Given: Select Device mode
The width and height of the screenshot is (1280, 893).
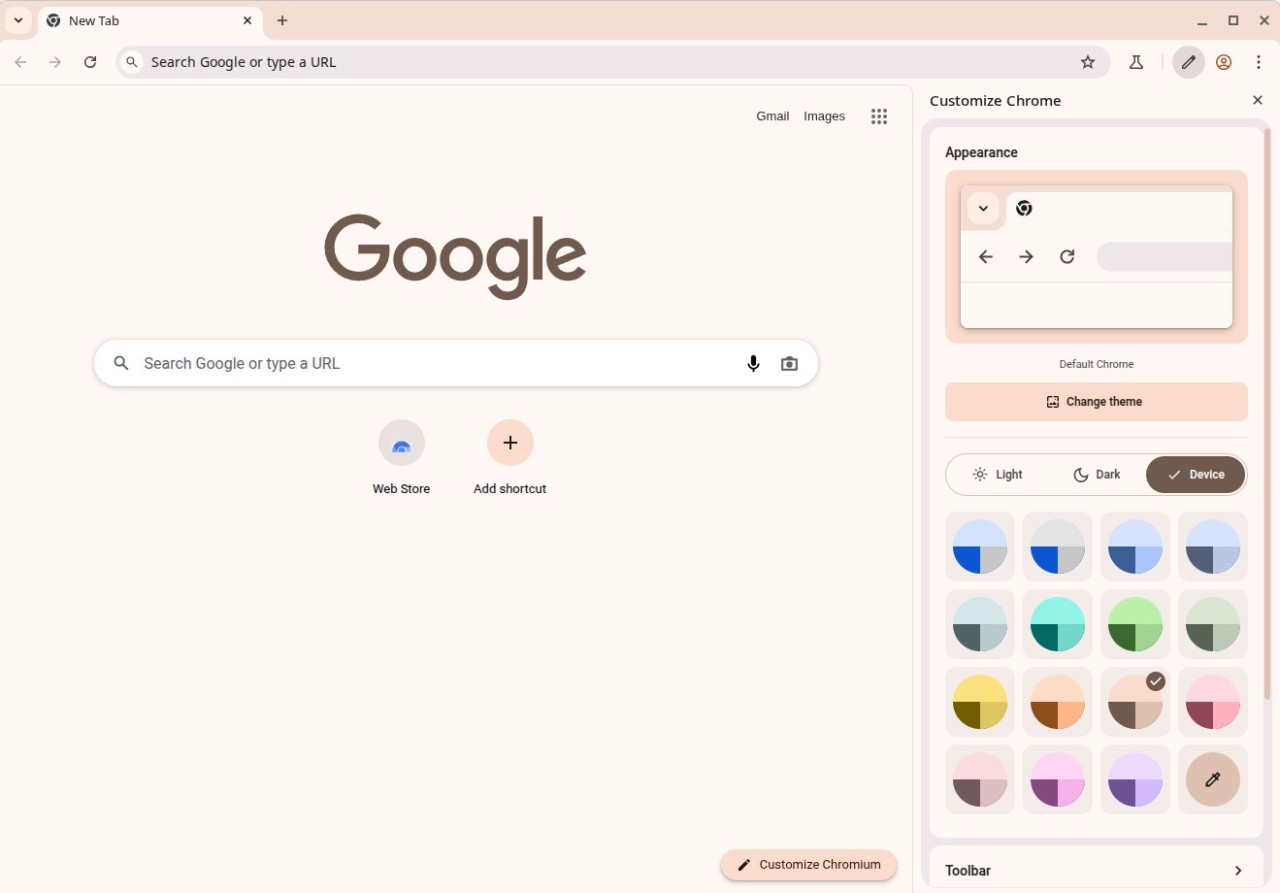Looking at the screenshot, I should tap(1196, 474).
